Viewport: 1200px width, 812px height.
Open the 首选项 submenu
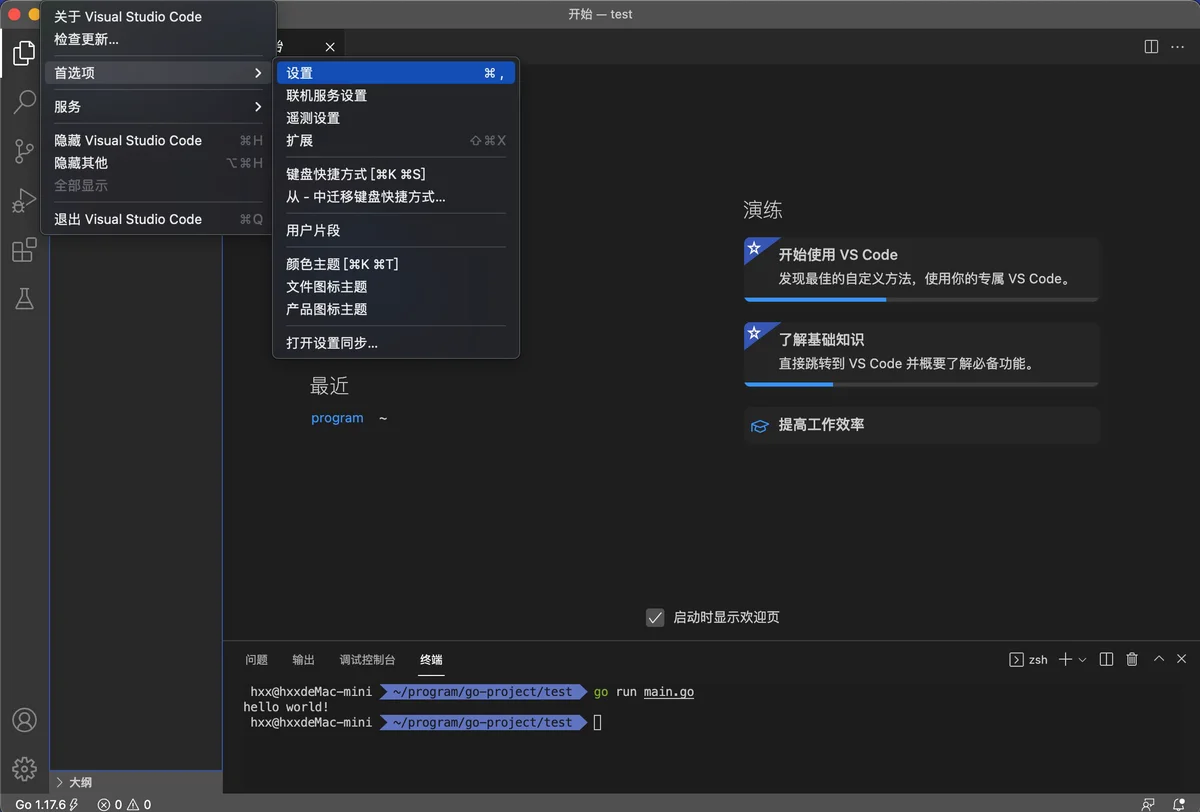(x=158, y=73)
